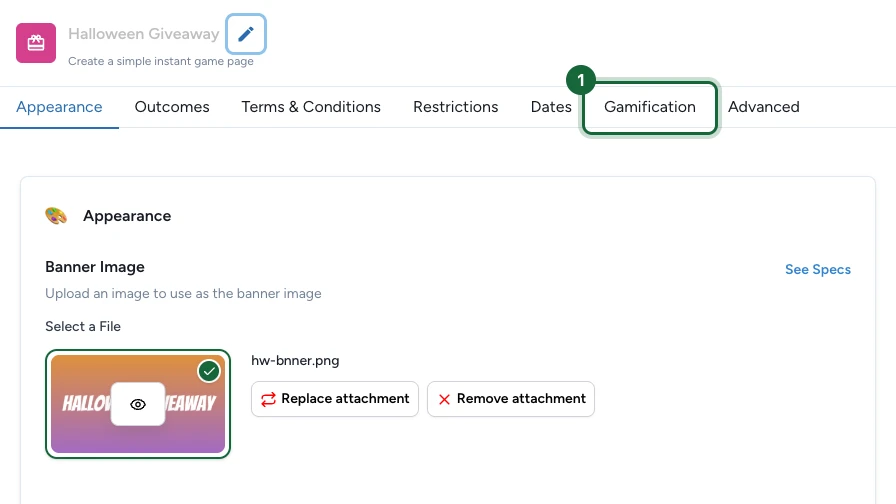Open the Gamification tab
Screen dimensions: 896x504
[650, 107]
